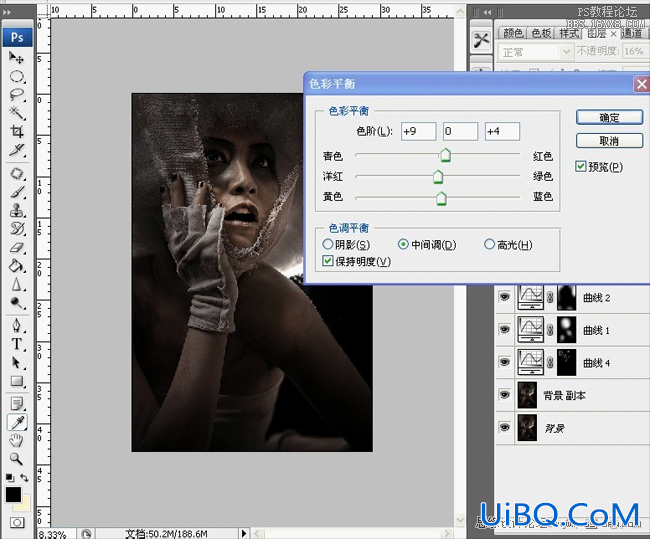Close the Color Balance dialog
The width and height of the screenshot is (650, 539).
click(642, 84)
